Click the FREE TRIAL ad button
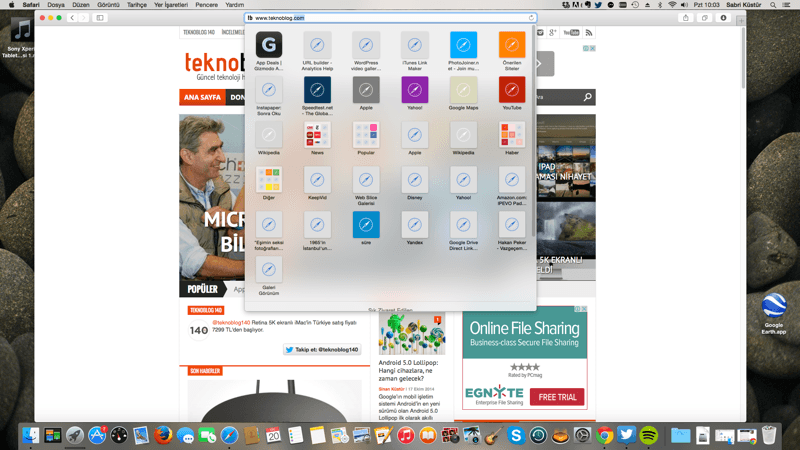Image resolution: width=800 pixels, height=450 pixels. 557,397
